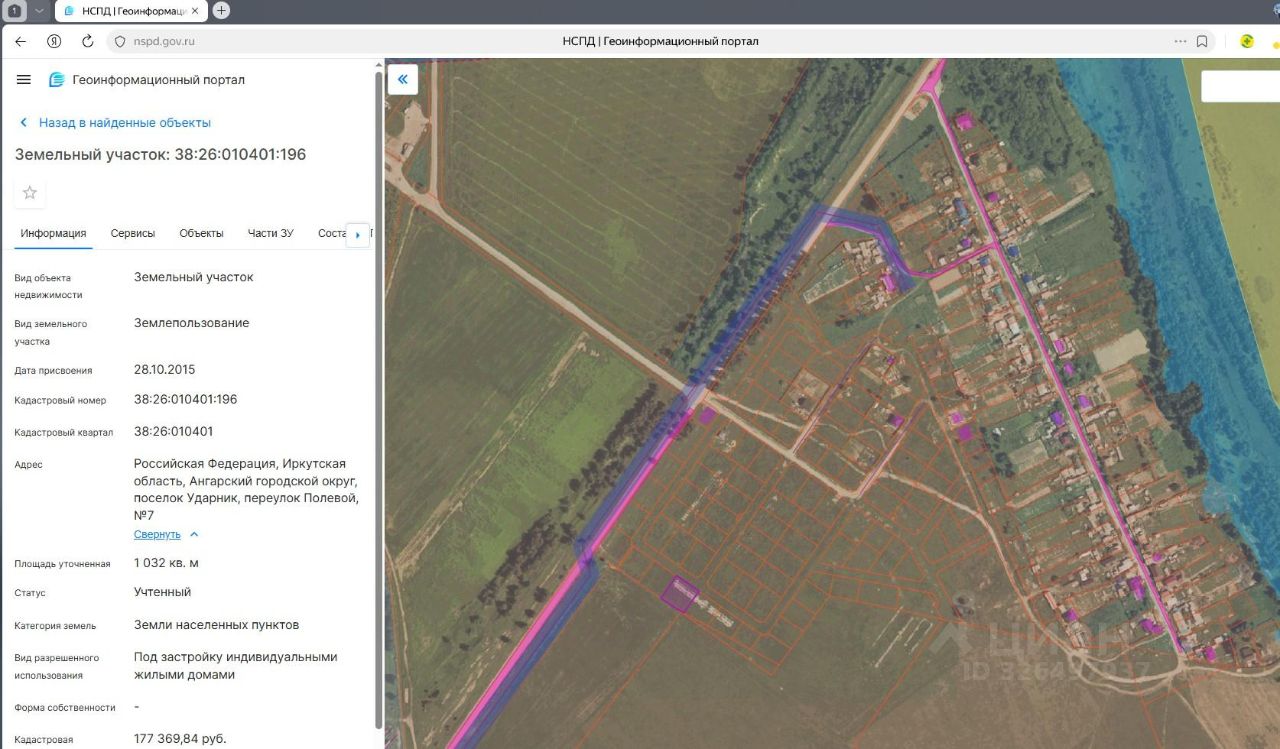
Task: Go back with browser back arrow
Action: [20, 41]
